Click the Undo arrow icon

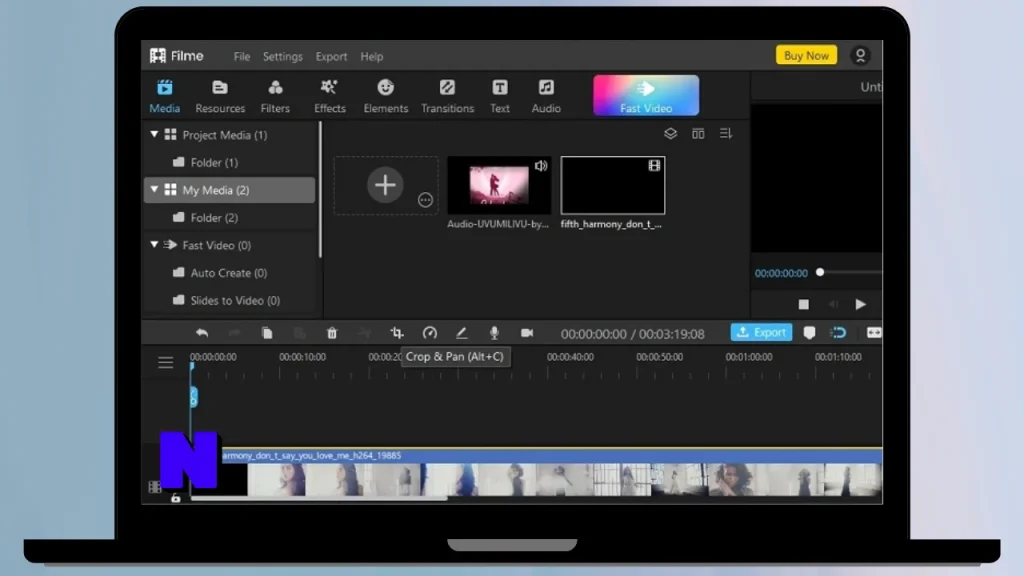coord(202,333)
